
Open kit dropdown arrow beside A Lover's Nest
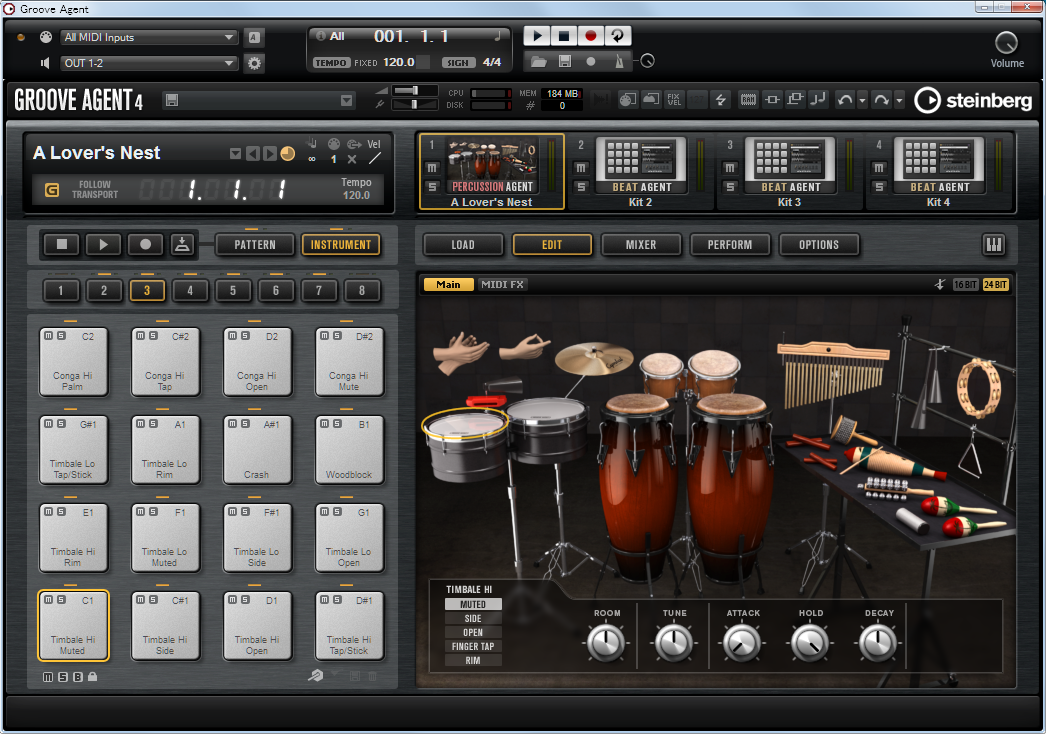(x=235, y=154)
